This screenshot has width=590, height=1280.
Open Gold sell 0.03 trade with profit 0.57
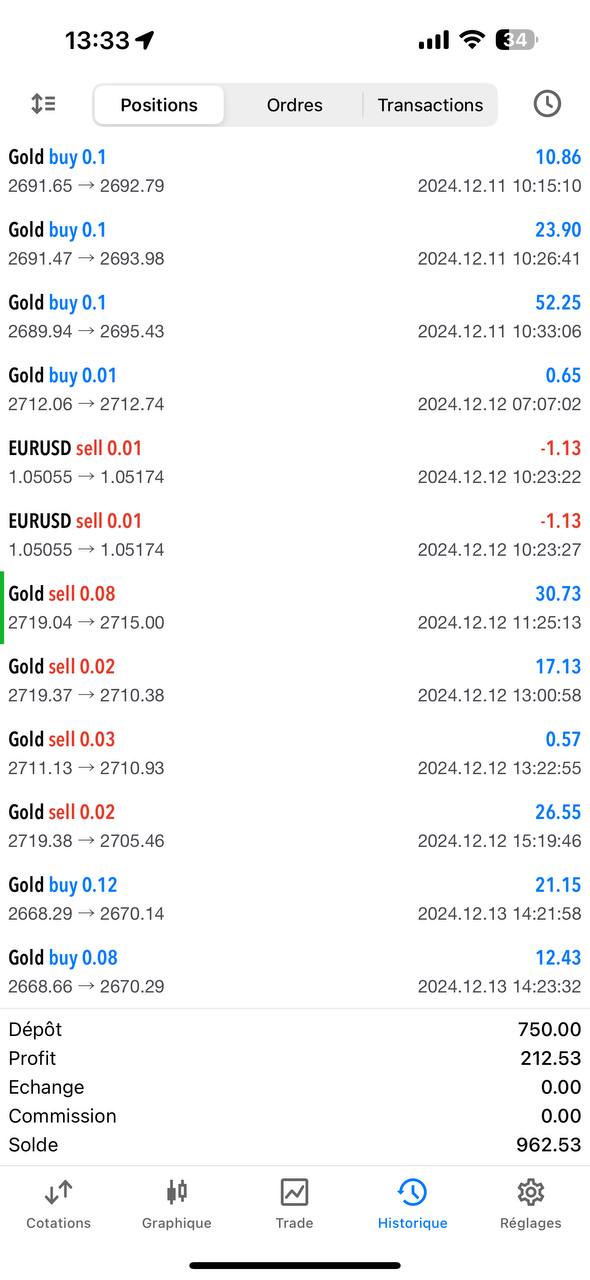[x=295, y=753]
